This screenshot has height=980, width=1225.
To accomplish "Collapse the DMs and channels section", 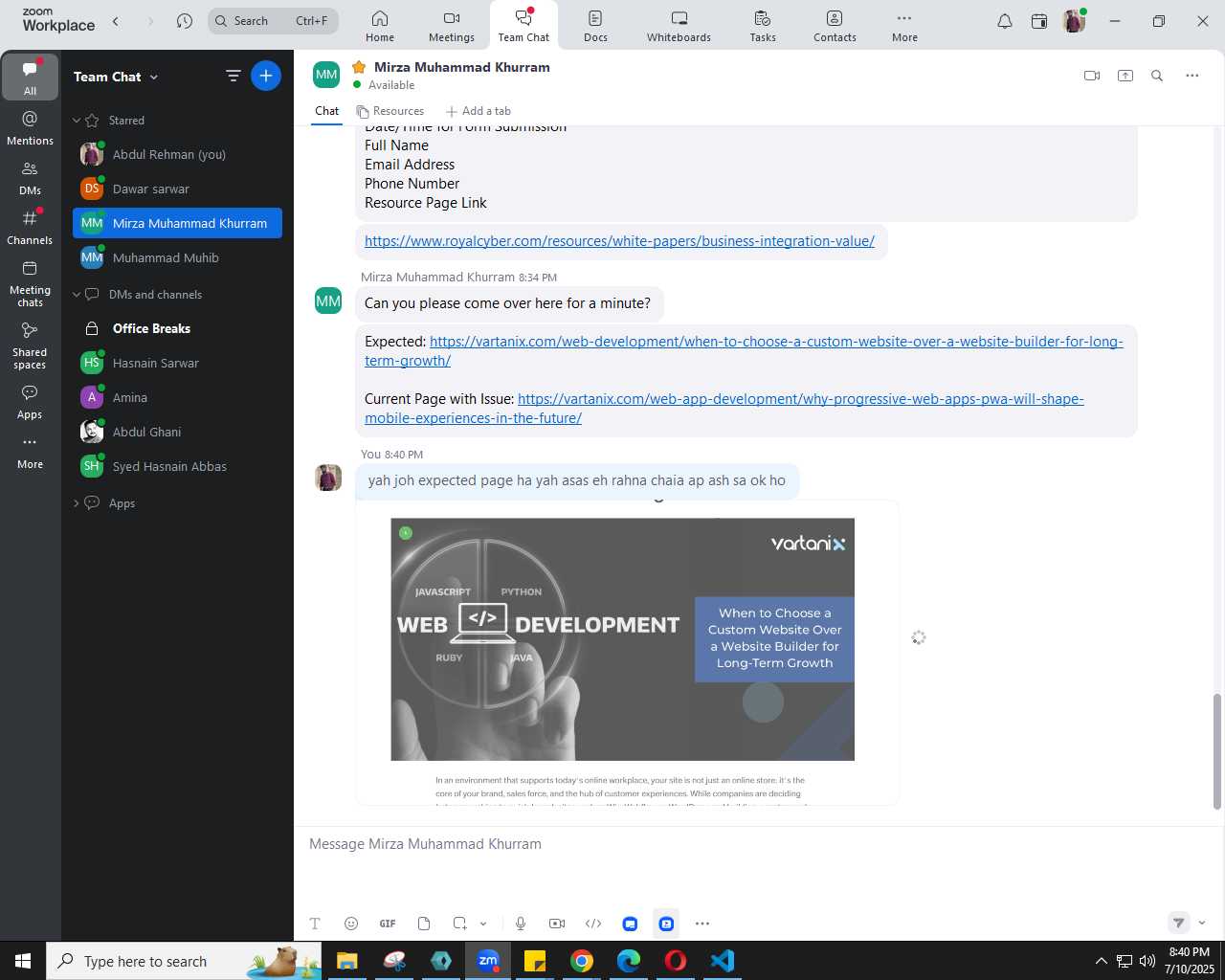I will [x=78, y=295].
